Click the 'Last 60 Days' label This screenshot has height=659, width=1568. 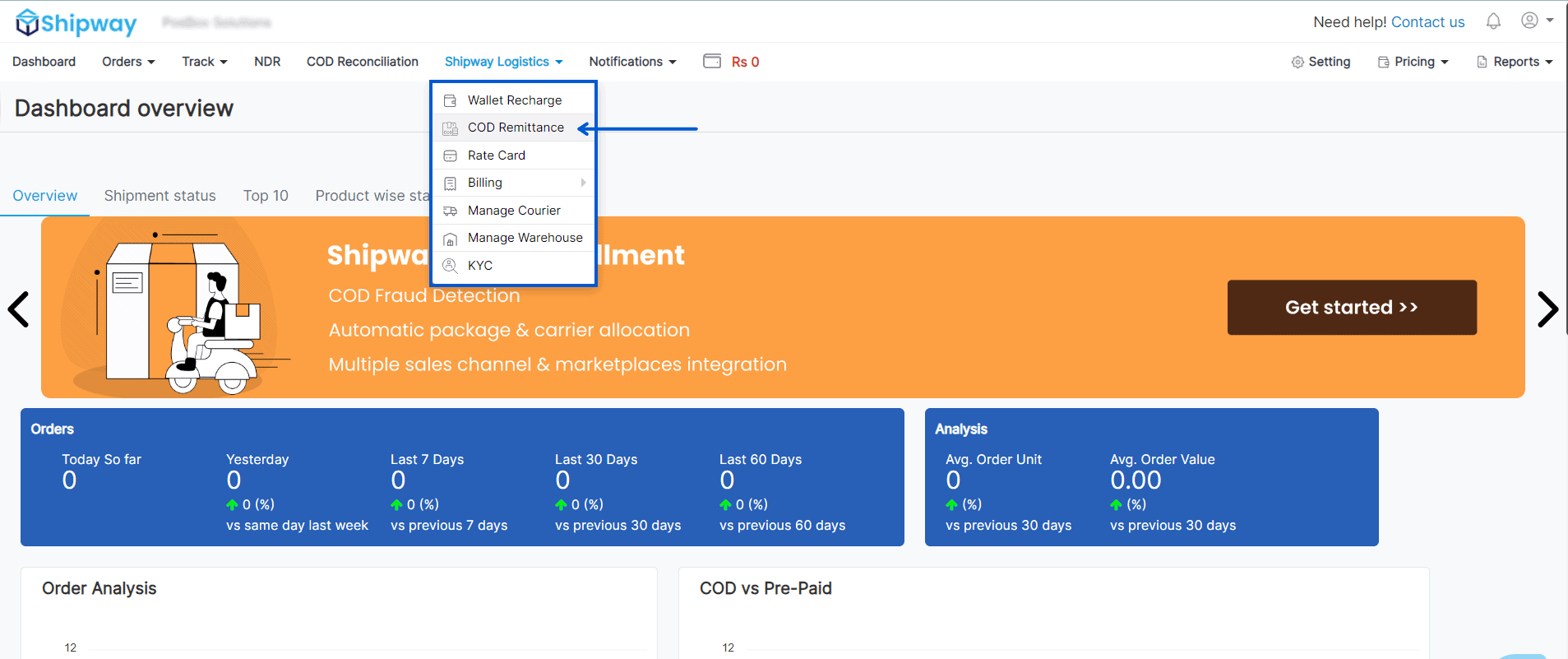coord(761,460)
